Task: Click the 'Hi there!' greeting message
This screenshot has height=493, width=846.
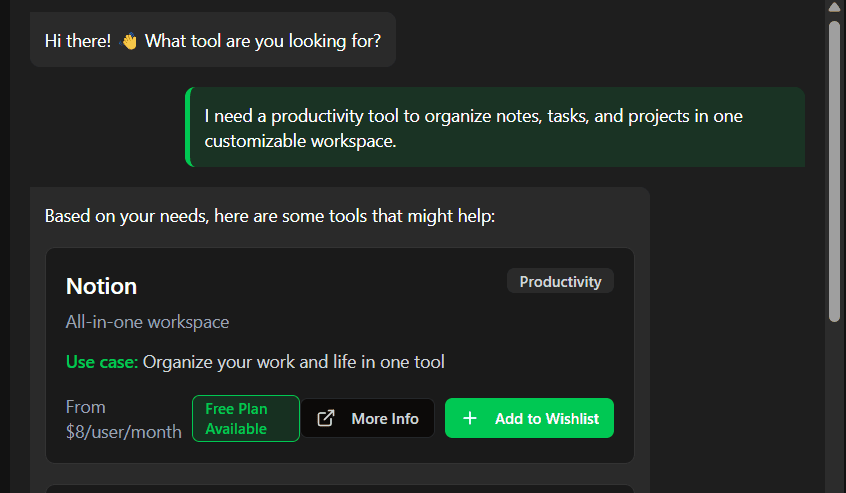Action: (213, 40)
